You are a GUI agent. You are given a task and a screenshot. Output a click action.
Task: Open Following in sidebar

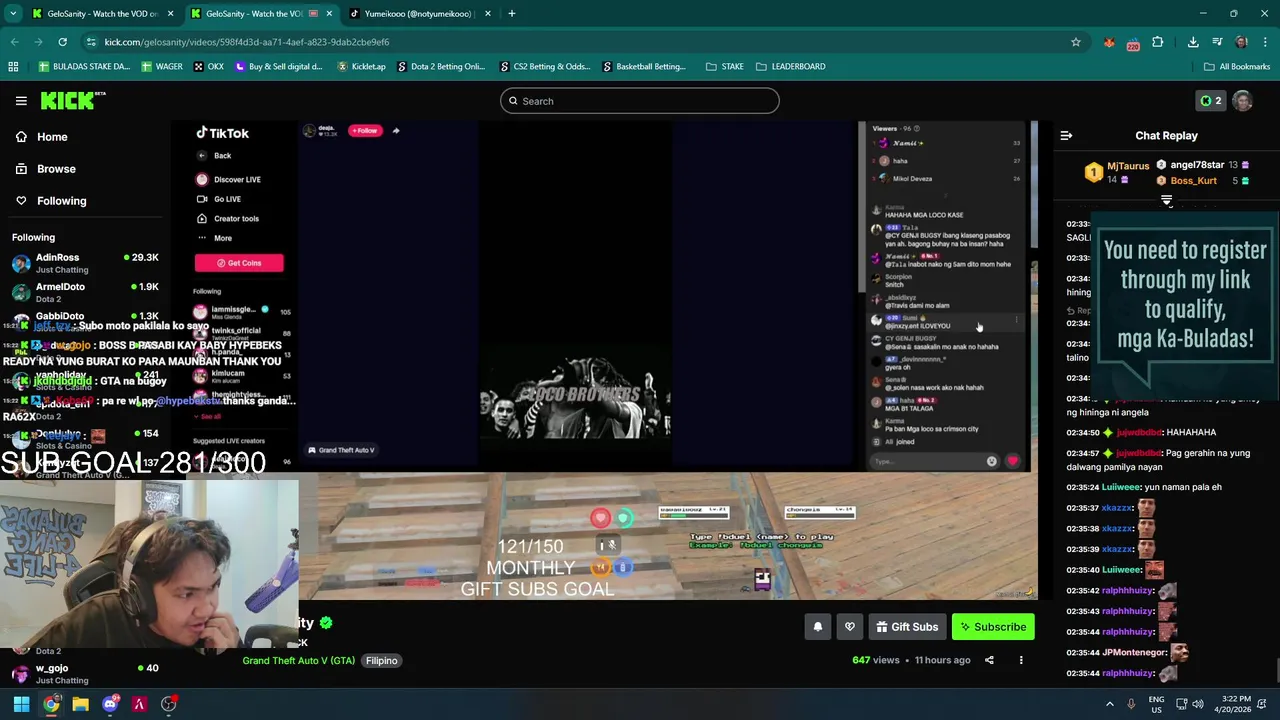(61, 201)
